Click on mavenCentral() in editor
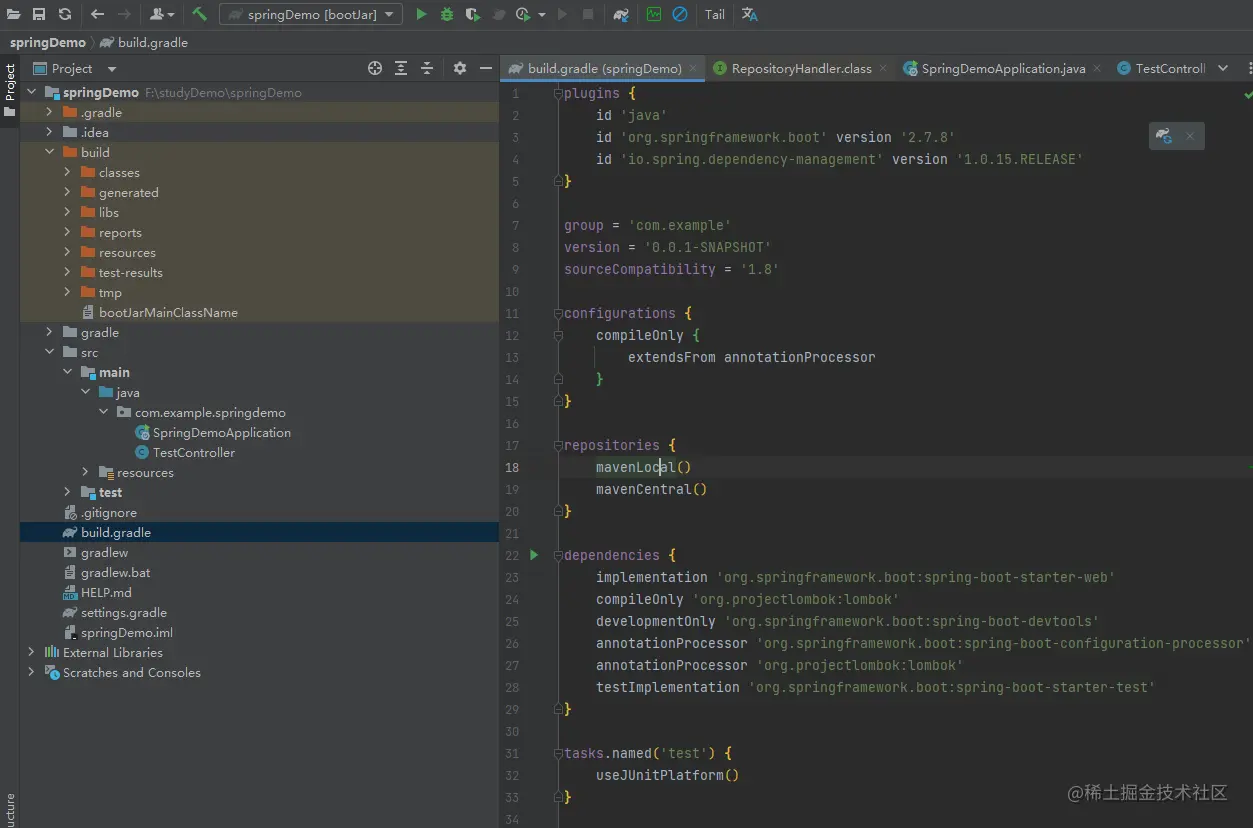The height and width of the screenshot is (828, 1253). (651, 489)
